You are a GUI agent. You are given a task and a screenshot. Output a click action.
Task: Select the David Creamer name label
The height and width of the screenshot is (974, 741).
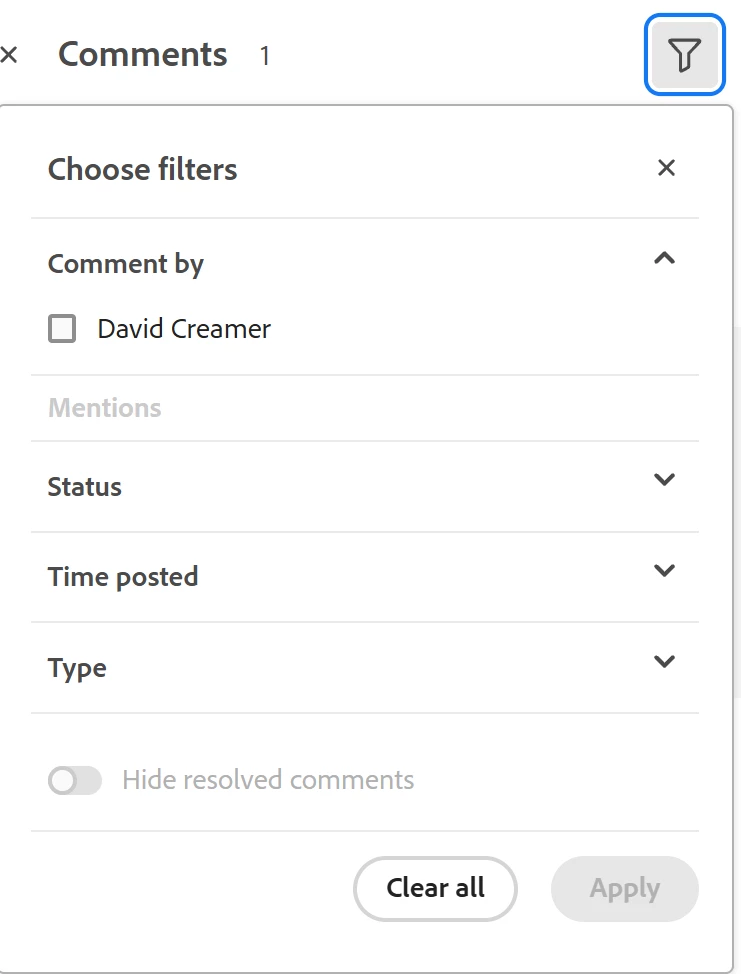tap(184, 329)
